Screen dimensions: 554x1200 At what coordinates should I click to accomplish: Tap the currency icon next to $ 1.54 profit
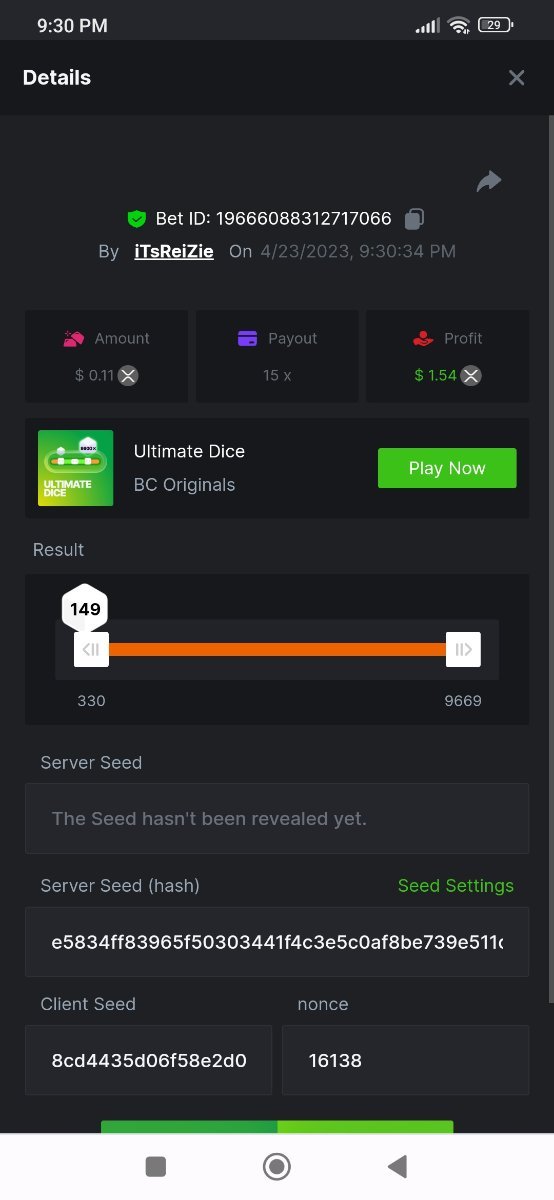(471, 376)
